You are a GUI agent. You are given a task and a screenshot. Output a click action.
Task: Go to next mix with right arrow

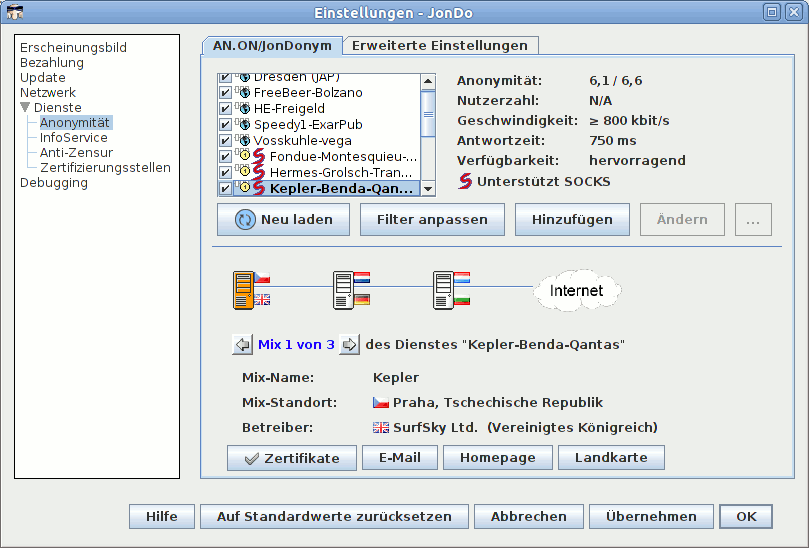(349, 344)
